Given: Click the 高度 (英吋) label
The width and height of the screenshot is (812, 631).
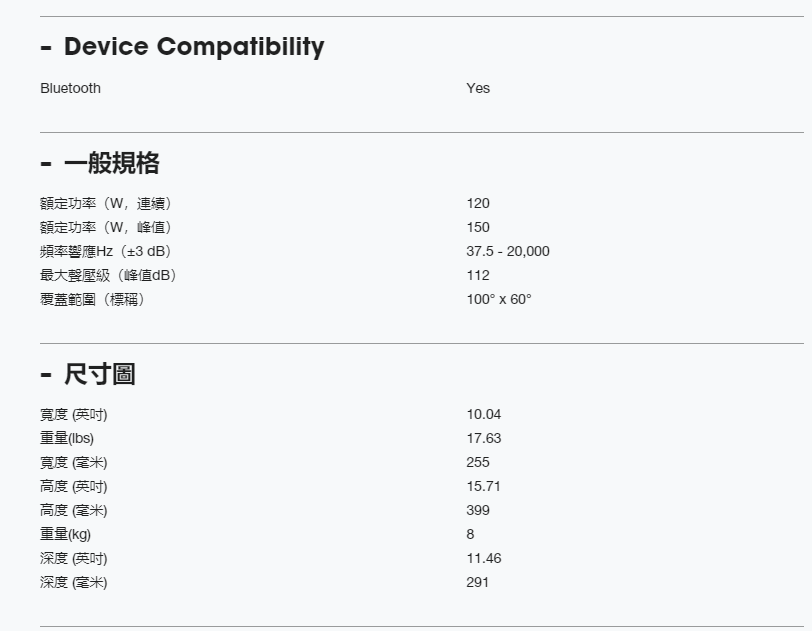Looking at the screenshot, I should [73, 486].
